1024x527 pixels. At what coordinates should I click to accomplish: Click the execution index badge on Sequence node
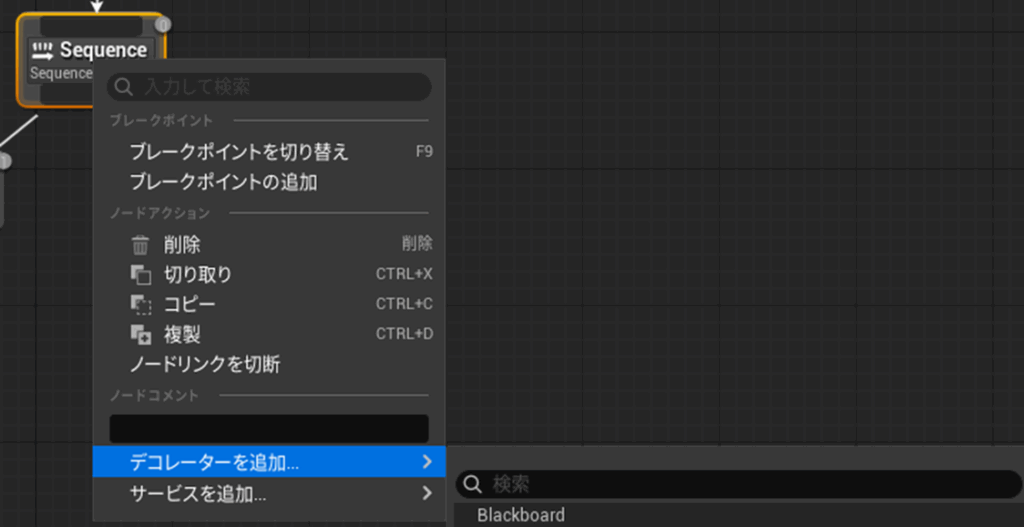(x=163, y=24)
